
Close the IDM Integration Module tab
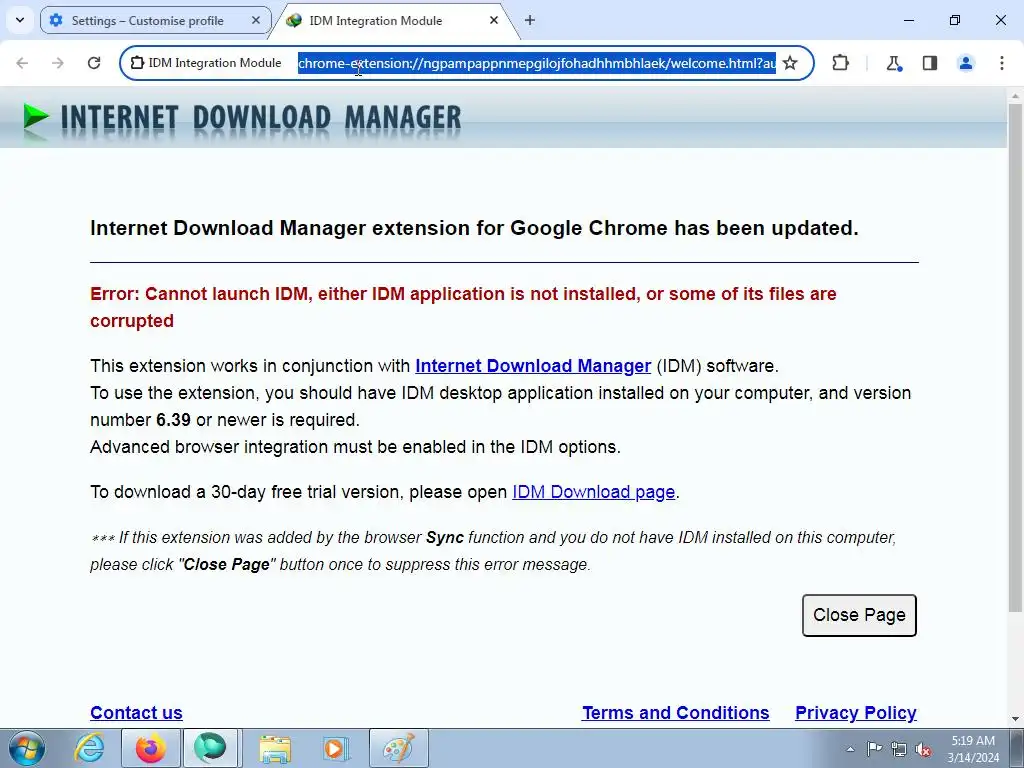[494, 20]
